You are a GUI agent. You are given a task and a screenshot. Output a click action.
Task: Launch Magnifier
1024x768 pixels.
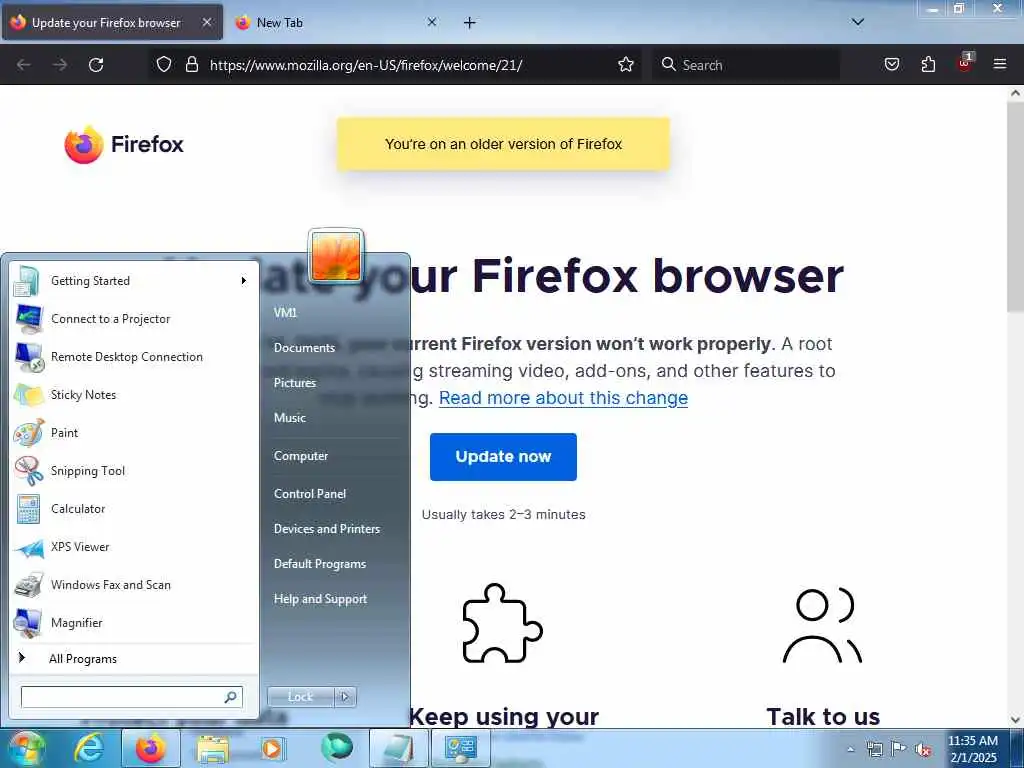point(134,622)
